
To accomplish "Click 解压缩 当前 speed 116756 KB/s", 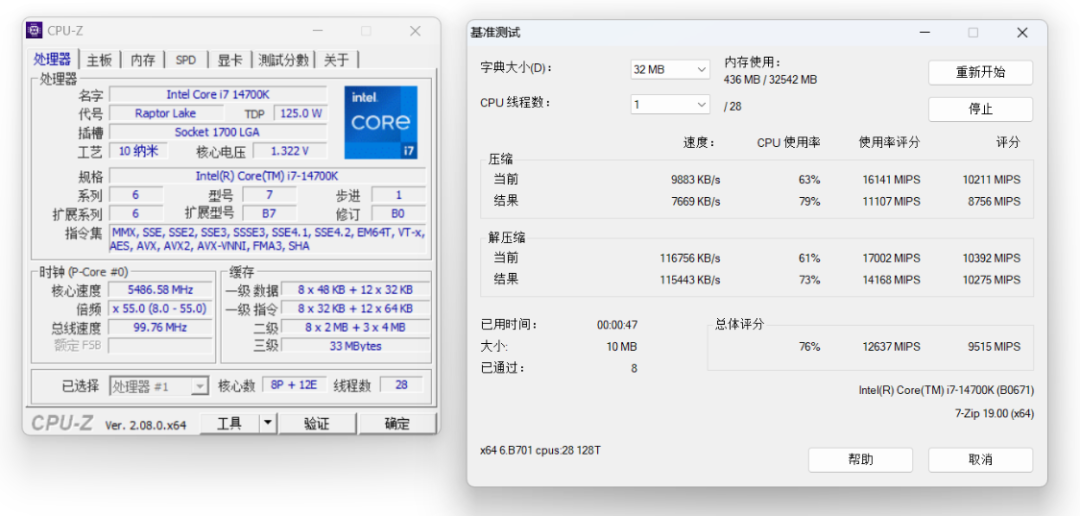I will click(x=690, y=258).
